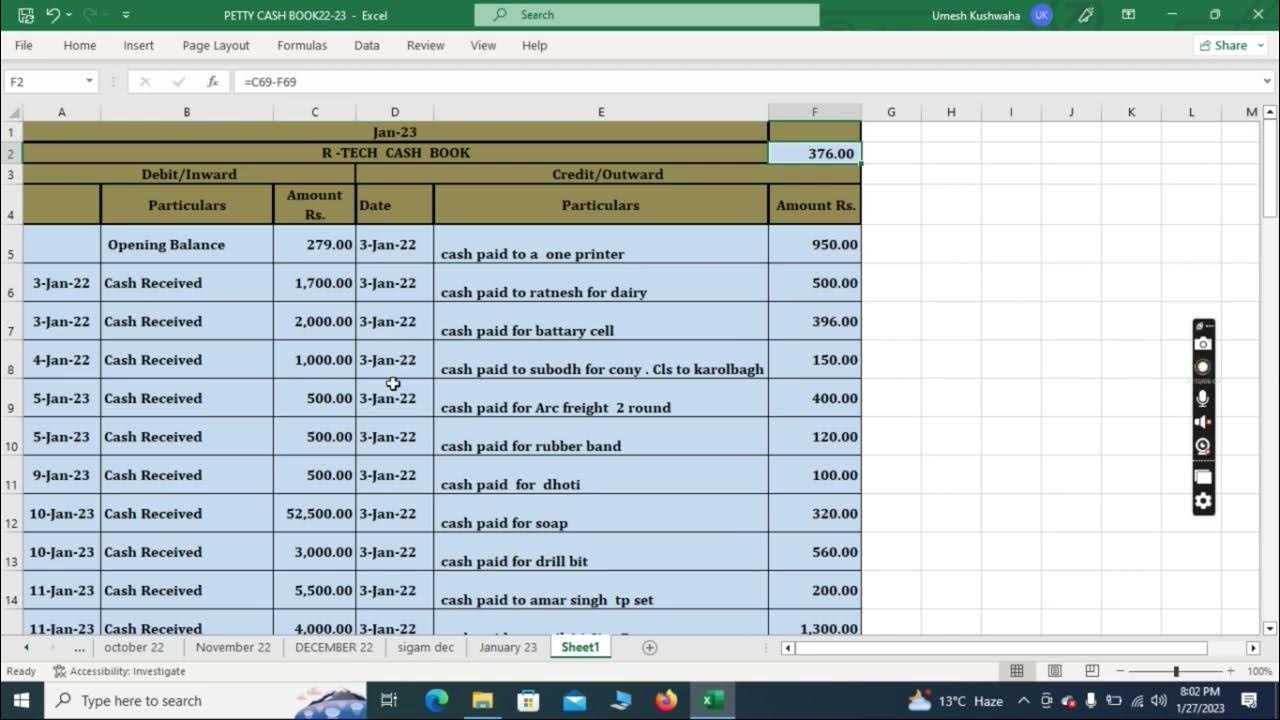
Task: Expand the formula bar chevron
Action: pyautogui.click(x=1268, y=81)
